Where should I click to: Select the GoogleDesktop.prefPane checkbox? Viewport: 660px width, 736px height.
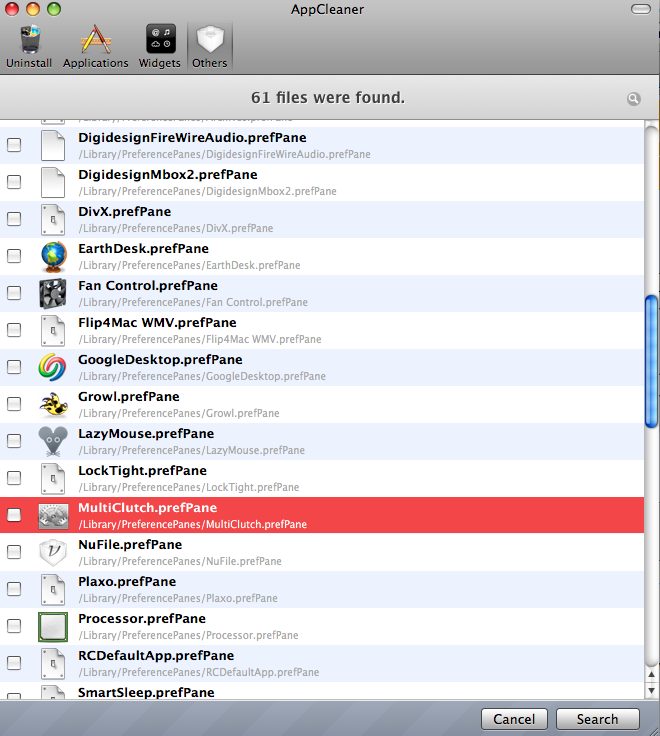coord(14,367)
